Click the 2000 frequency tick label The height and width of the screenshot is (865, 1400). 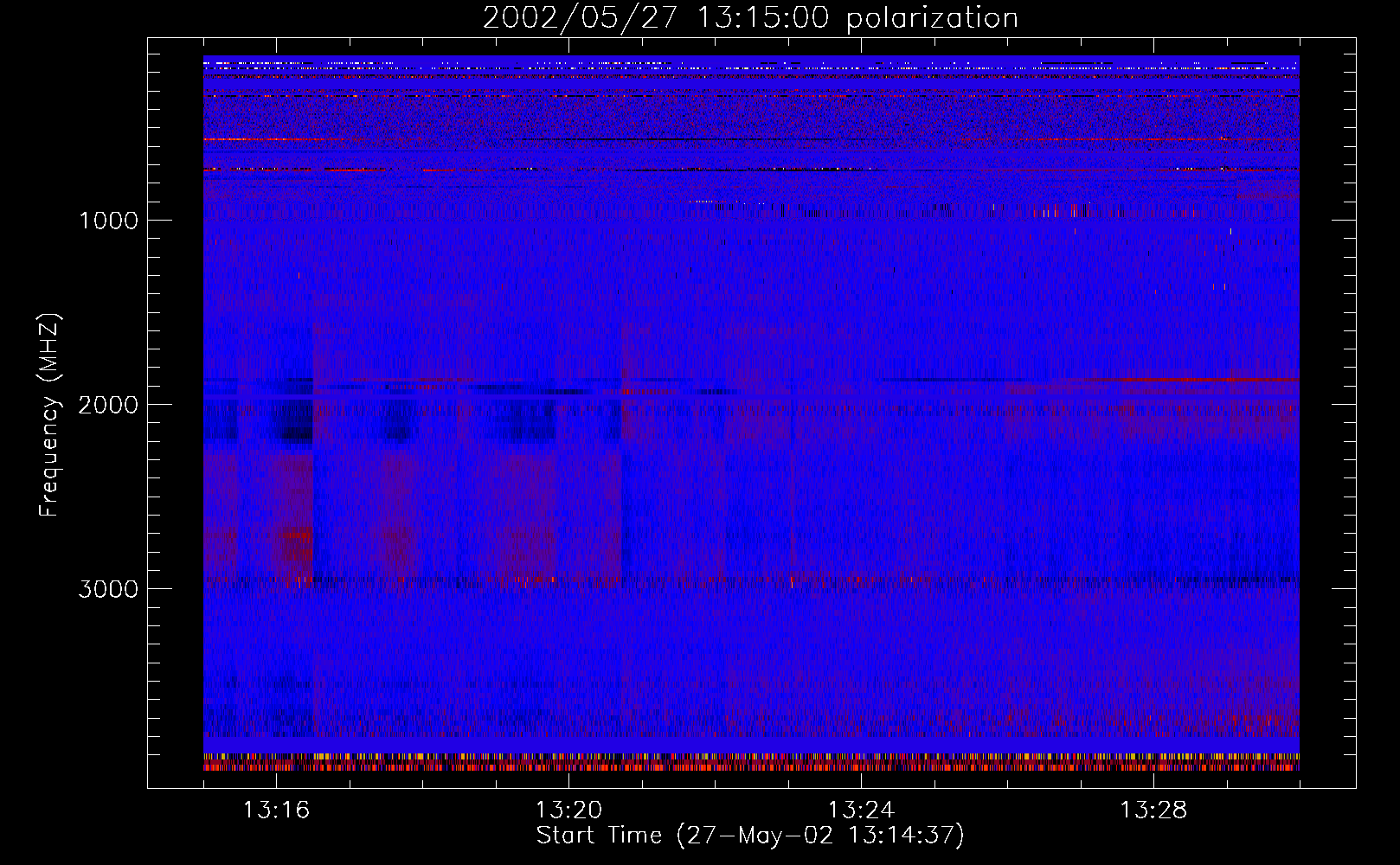coord(108,405)
